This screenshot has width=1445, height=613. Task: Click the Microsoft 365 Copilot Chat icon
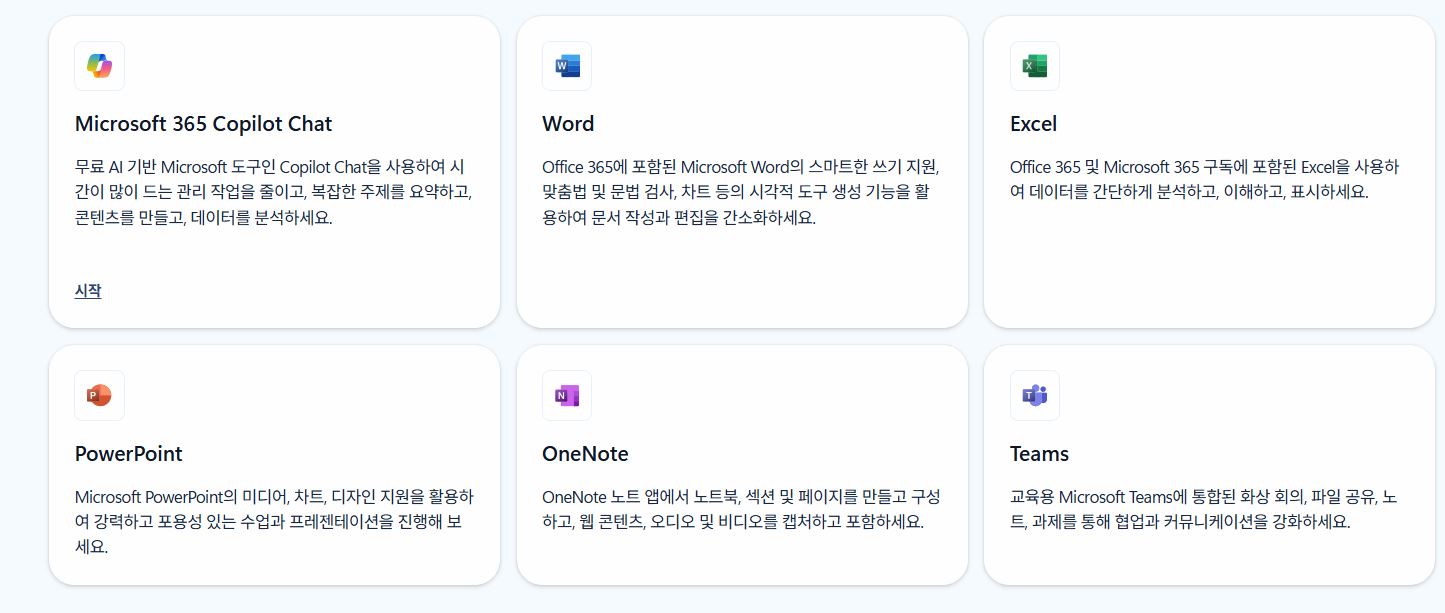pos(99,65)
